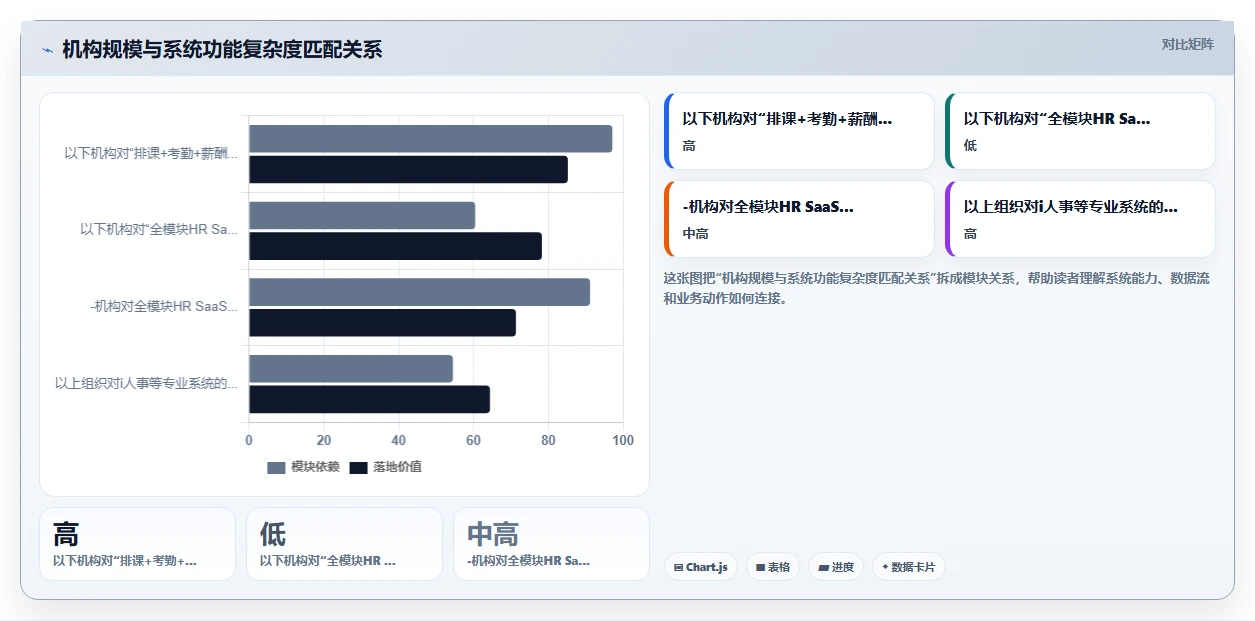Click the title 机构规模与系统功能复杂度匹配关系
This screenshot has width=1255, height=621.
click(222, 50)
